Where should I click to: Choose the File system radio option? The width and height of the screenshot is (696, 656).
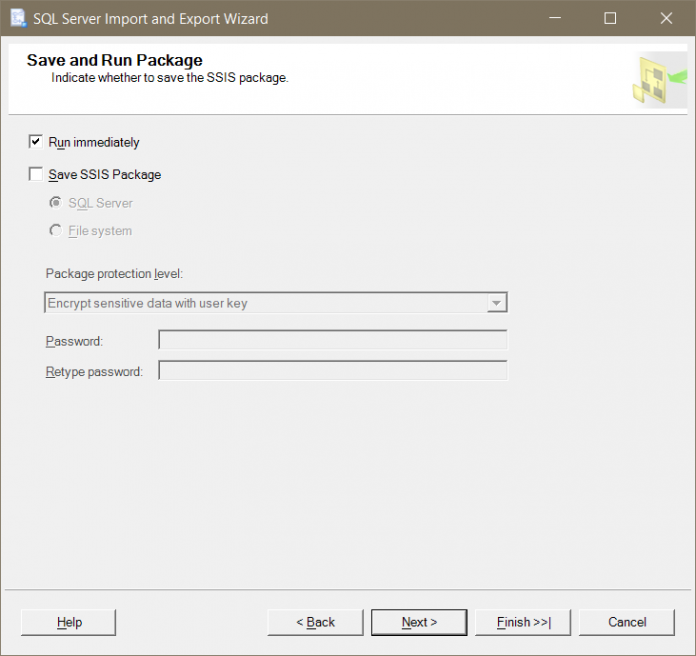point(56,231)
